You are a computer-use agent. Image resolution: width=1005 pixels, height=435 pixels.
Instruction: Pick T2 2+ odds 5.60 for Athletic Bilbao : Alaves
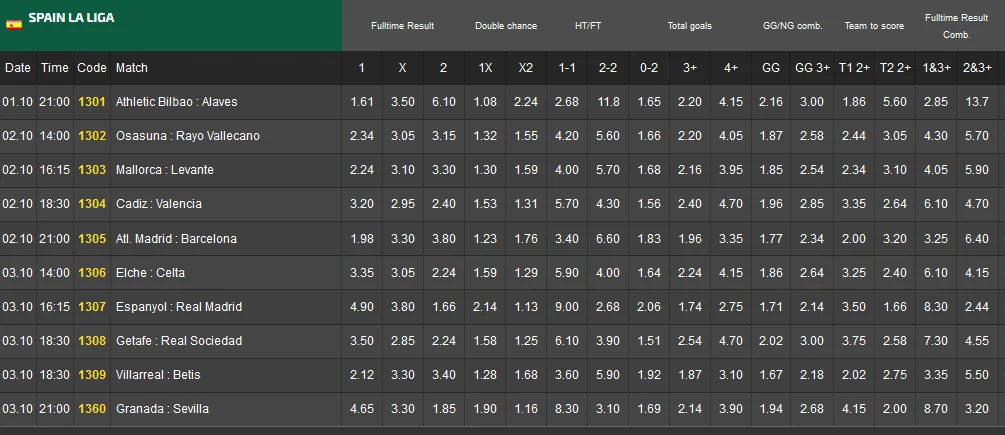click(x=896, y=102)
